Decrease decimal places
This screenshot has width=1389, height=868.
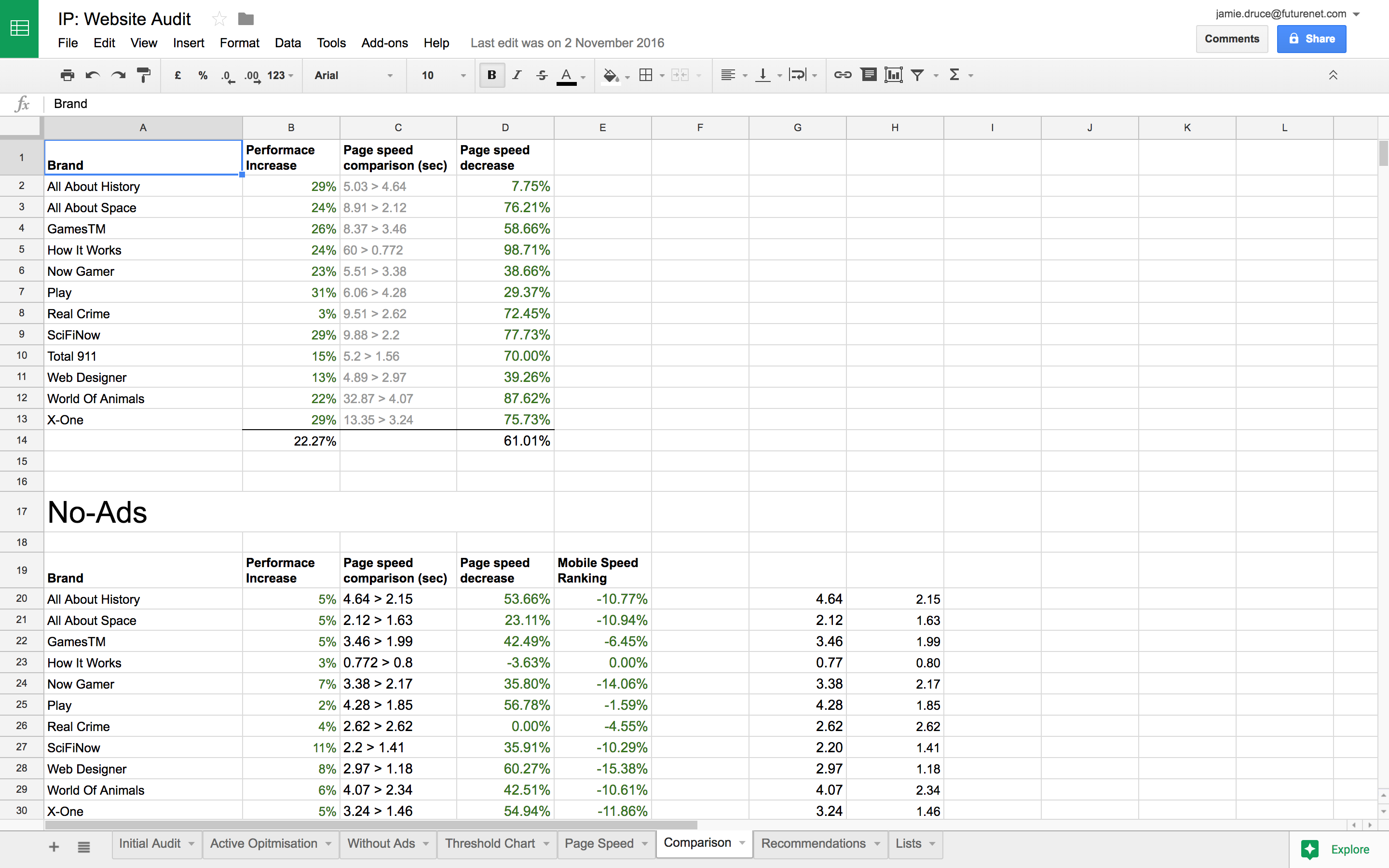[x=228, y=76]
